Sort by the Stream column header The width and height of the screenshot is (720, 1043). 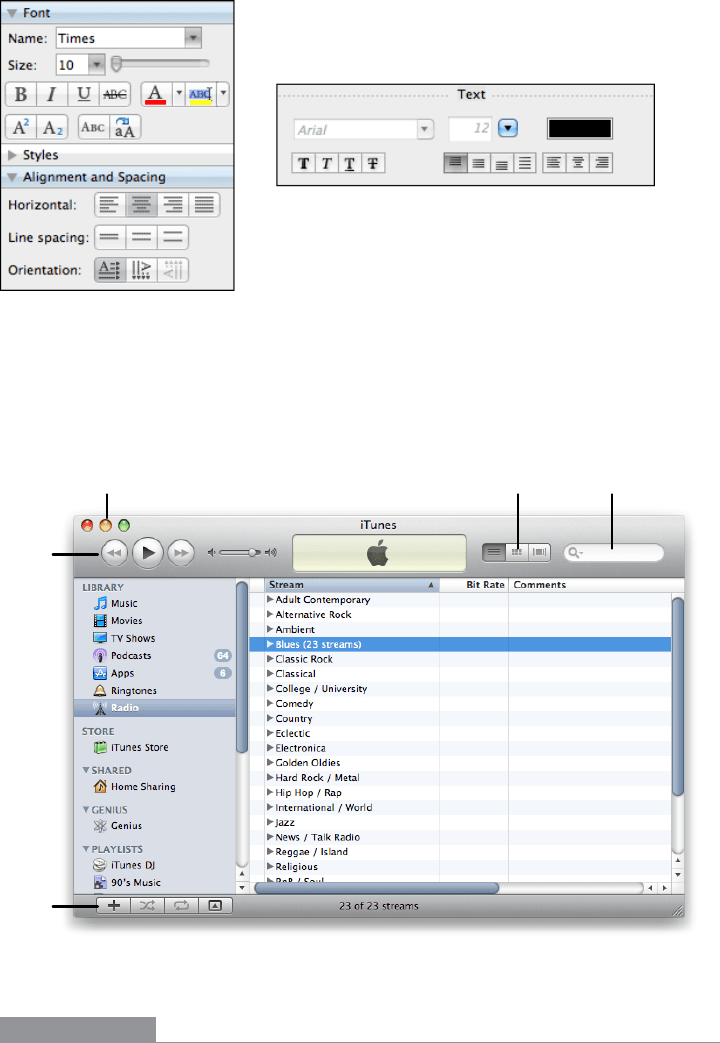click(352, 585)
